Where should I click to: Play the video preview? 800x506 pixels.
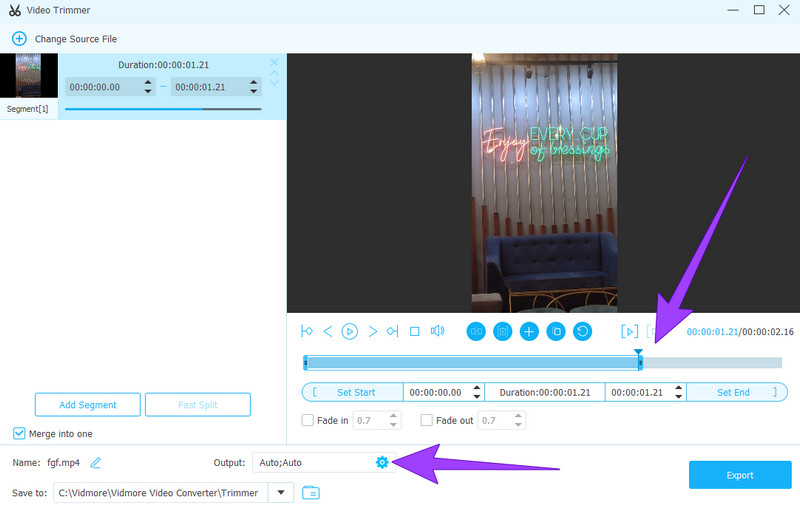349,332
